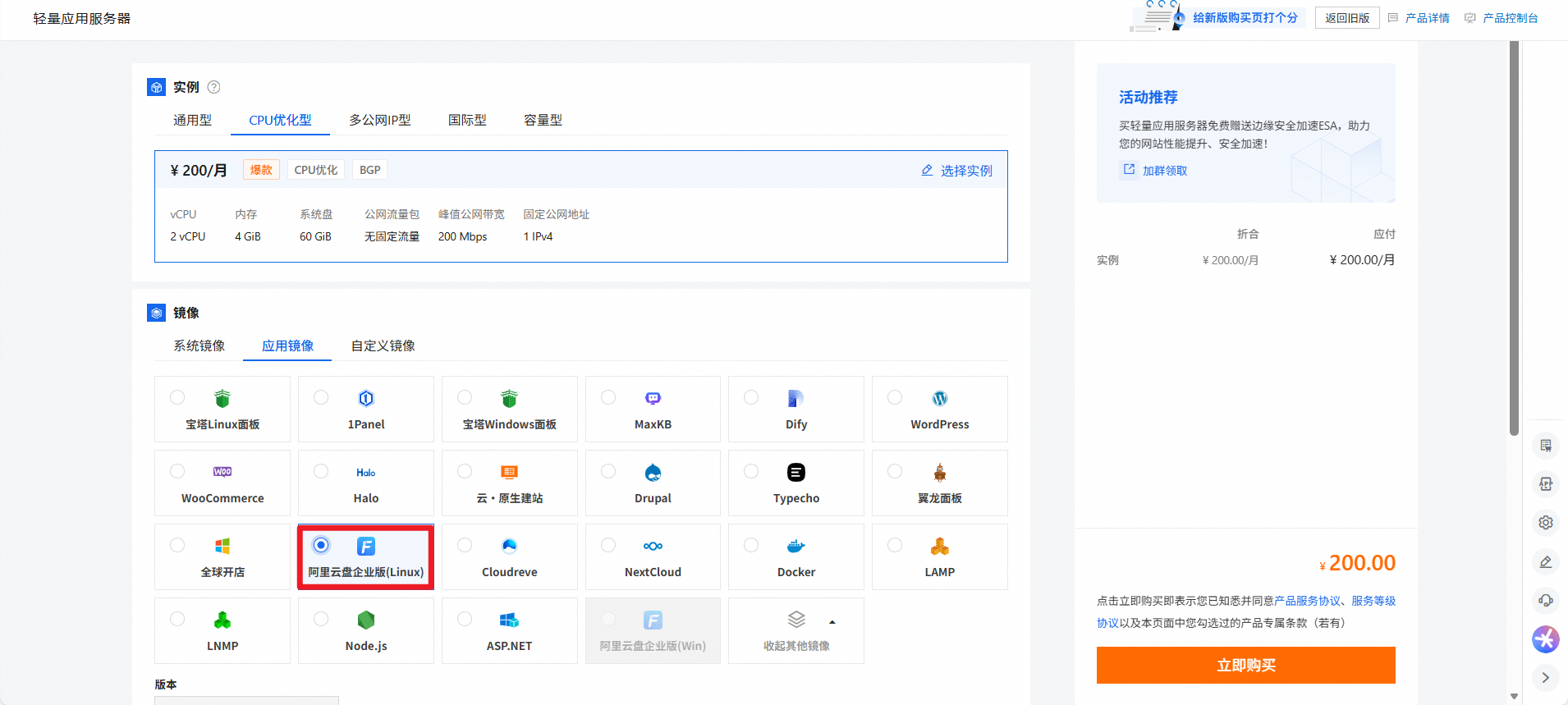Image resolution: width=1568 pixels, height=705 pixels.
Task: Click the 宝塔Linux面板 shield icon
Action: click(x=222, y=399)
